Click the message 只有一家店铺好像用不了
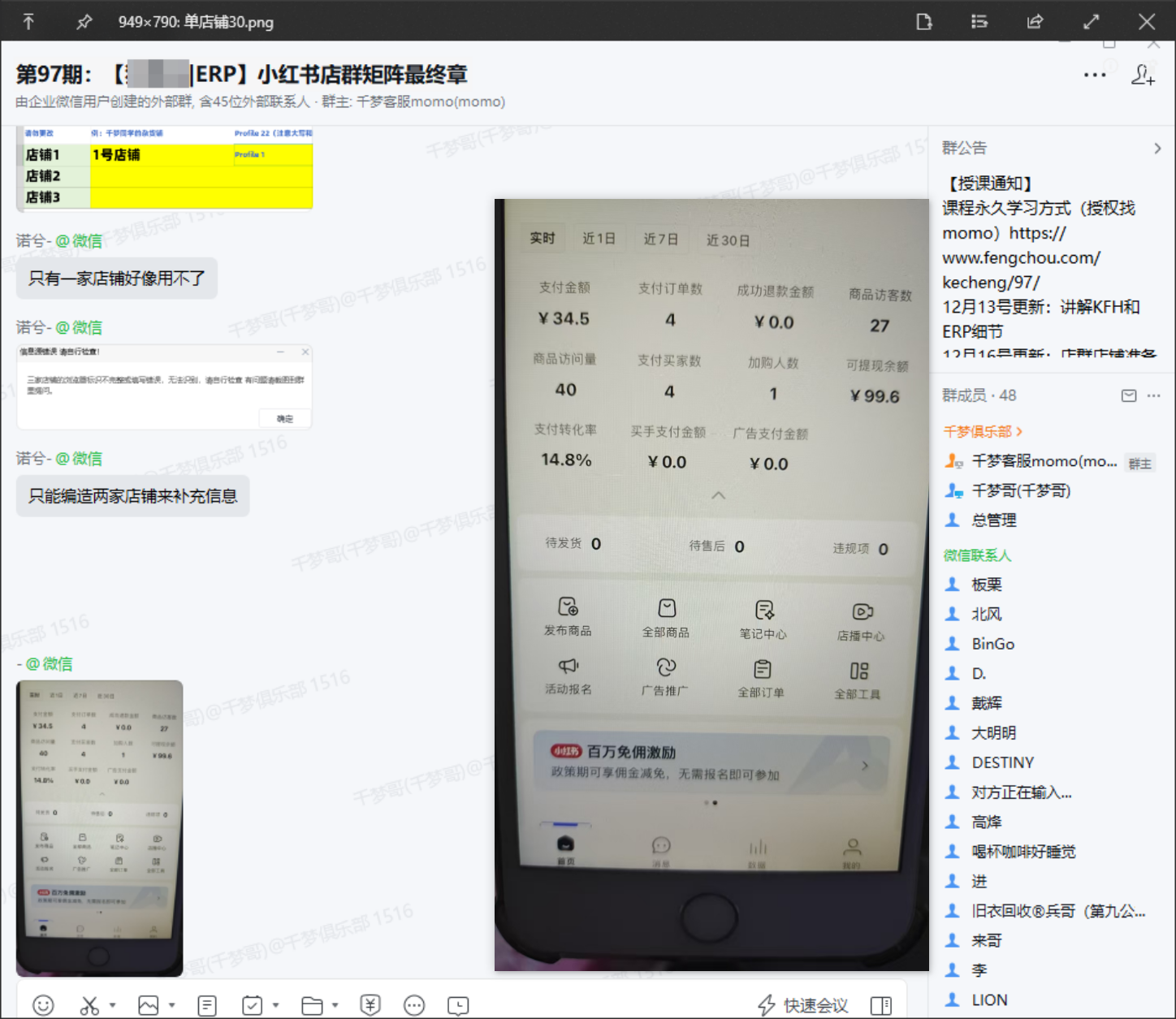 (x=117, y=278)
